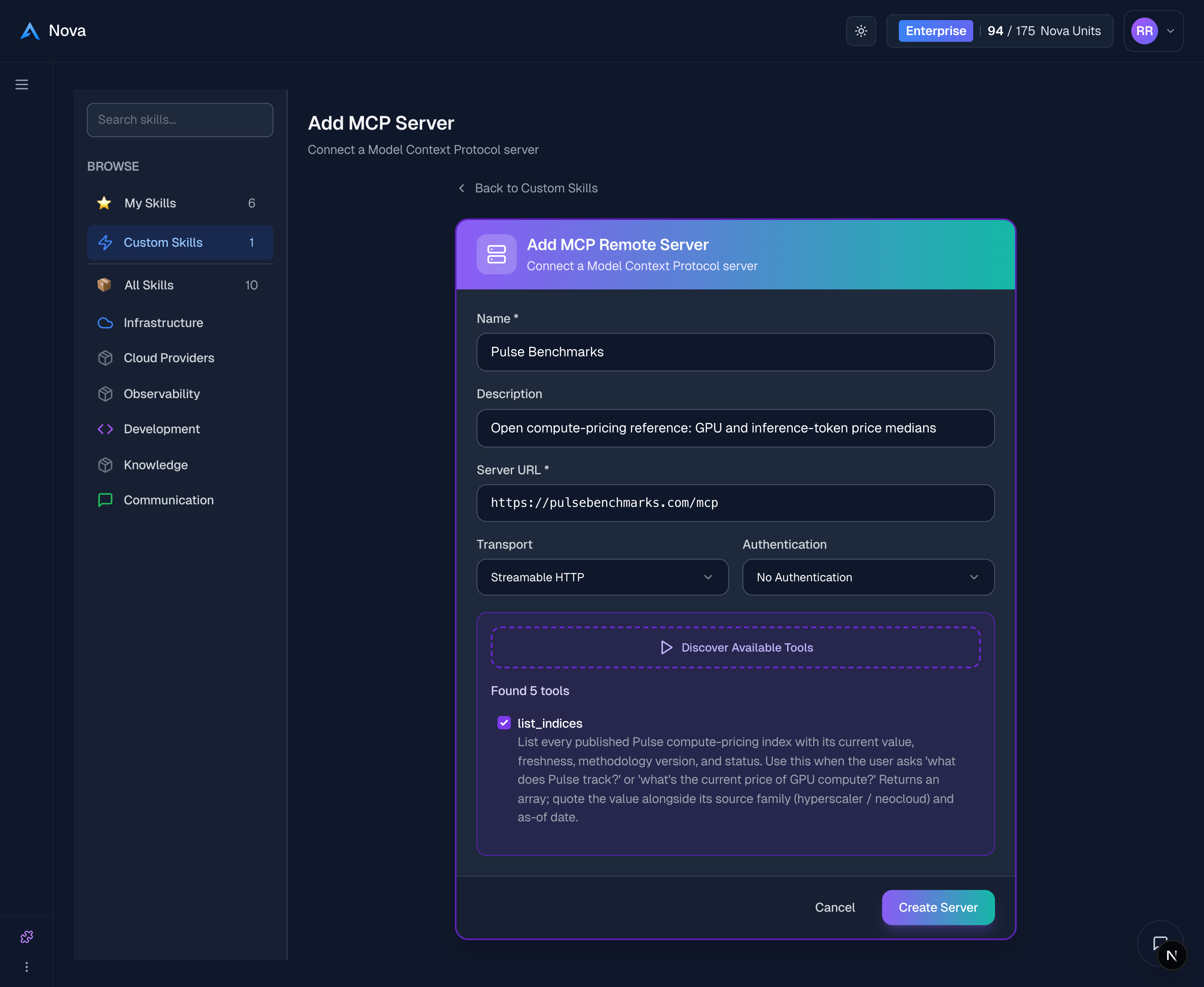
Task: Focus the Search skills field
Action: (x=179, y=120)
